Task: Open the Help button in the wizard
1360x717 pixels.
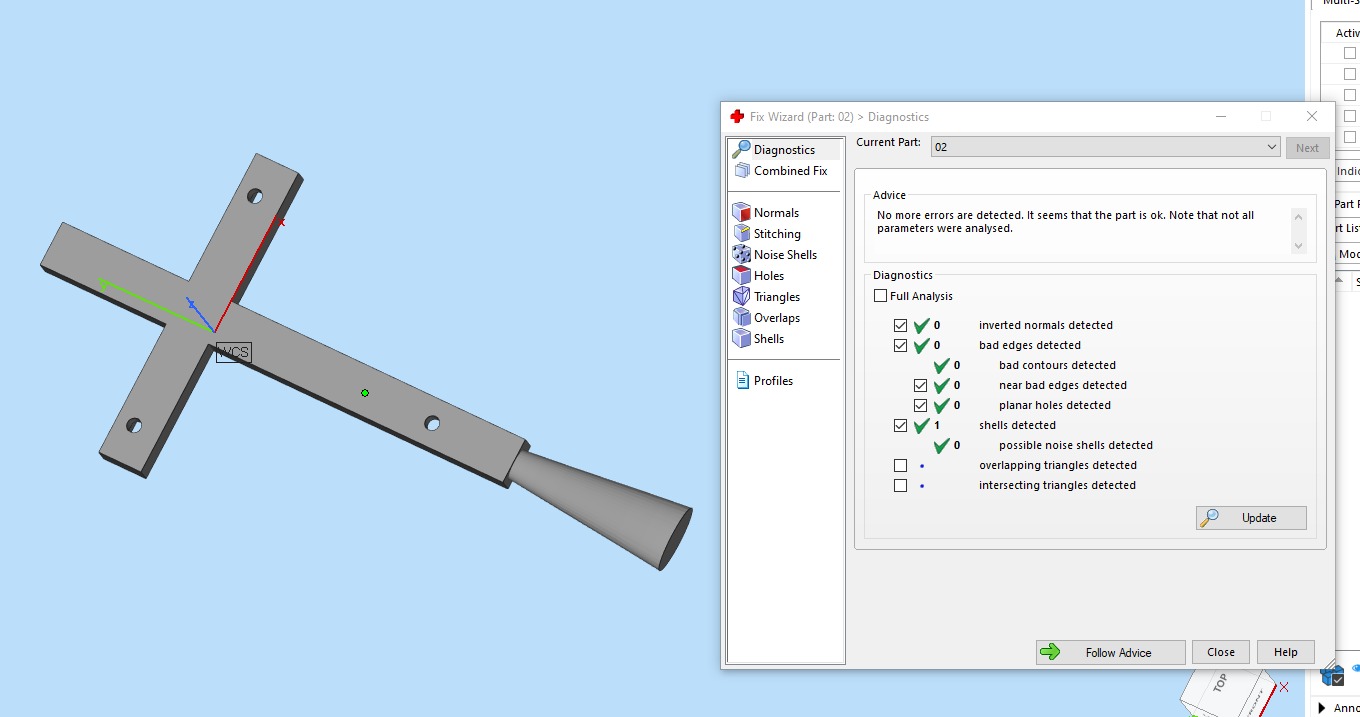Action: tap(1285, 652)
